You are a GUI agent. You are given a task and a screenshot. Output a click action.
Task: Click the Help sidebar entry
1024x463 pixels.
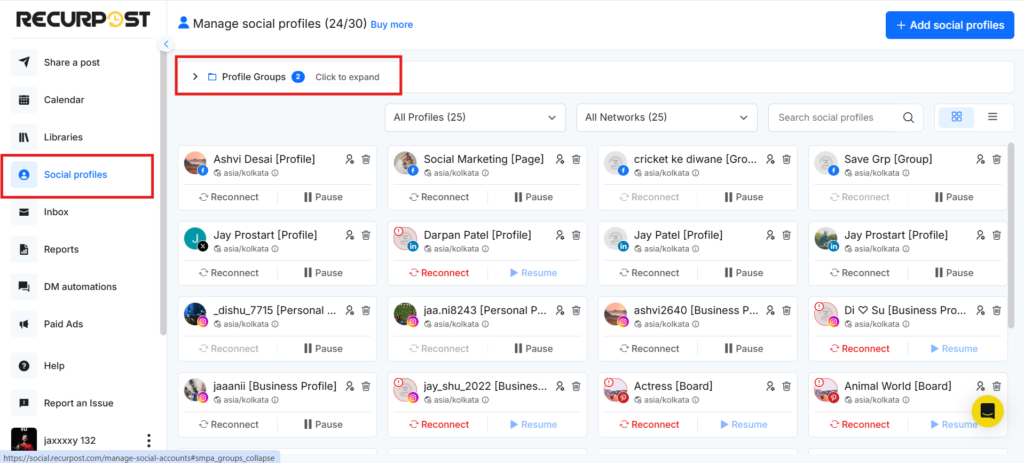coord(54,366)
